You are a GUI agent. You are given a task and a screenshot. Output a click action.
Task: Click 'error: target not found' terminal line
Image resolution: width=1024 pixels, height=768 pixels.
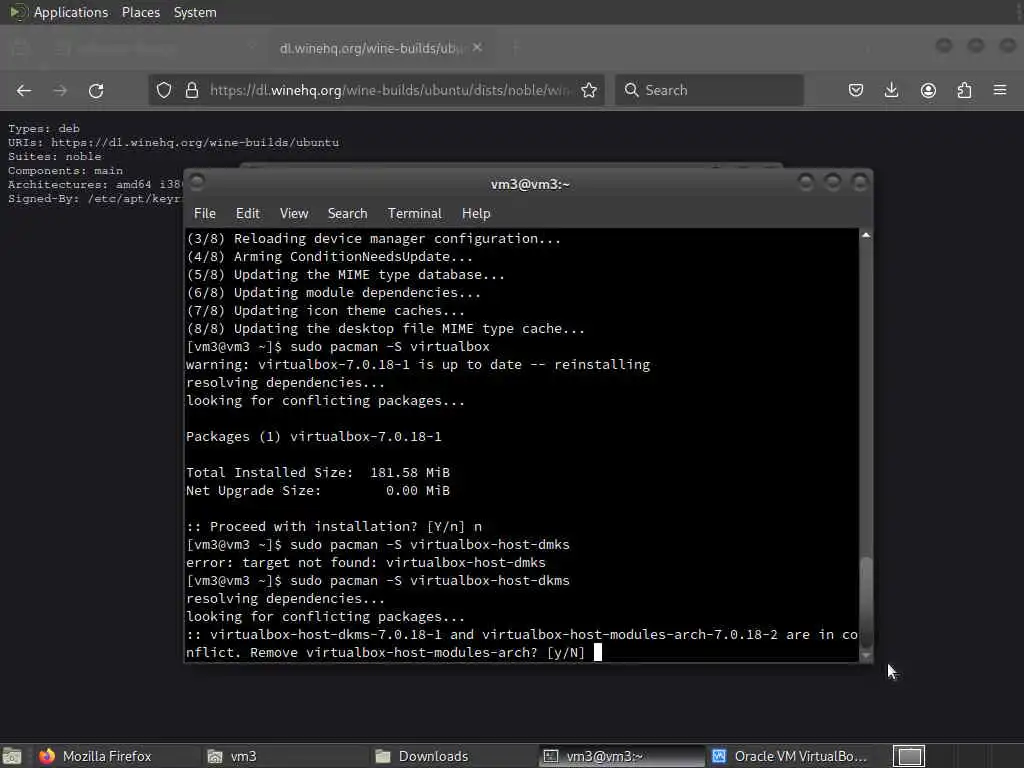click(x=366, y=562)
